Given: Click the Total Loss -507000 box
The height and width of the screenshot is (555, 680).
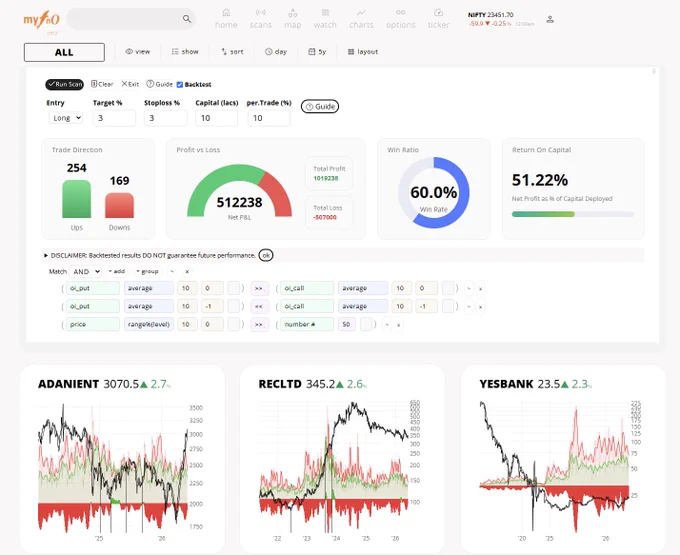Looking at the screenshot, I should pyautogui.click(x=329, y=212).
